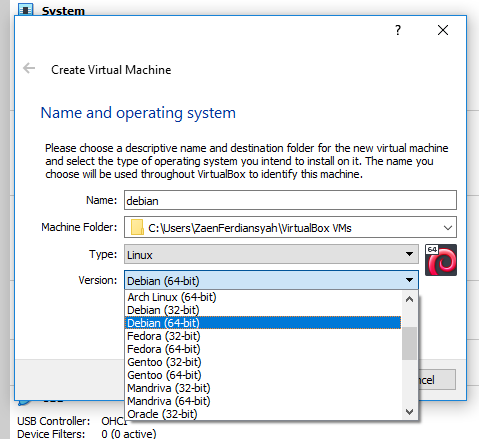Click the partially hidden Cancel button
The image size is (479, 439).
437,380
